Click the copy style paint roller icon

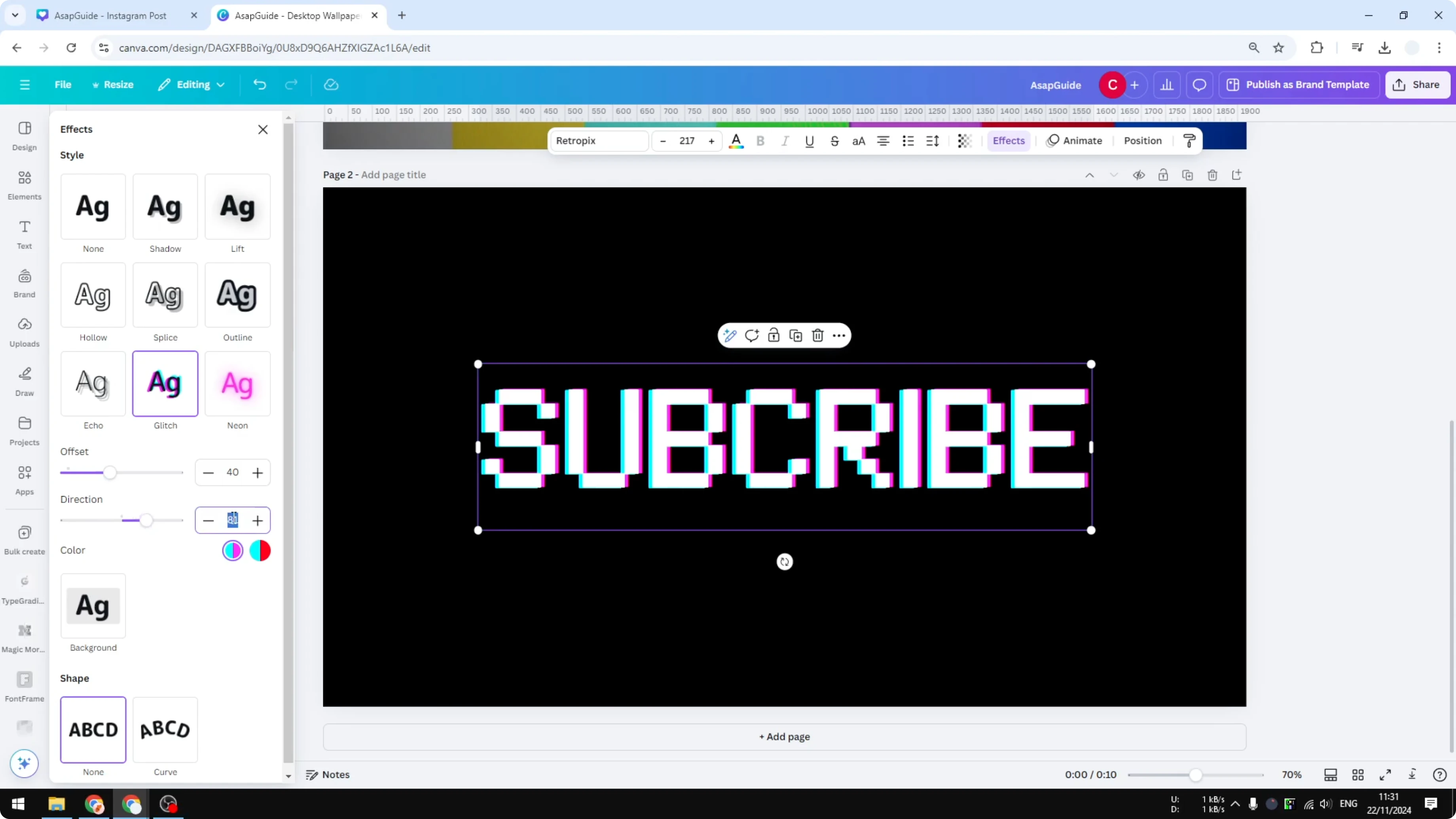pos(1189,140)
